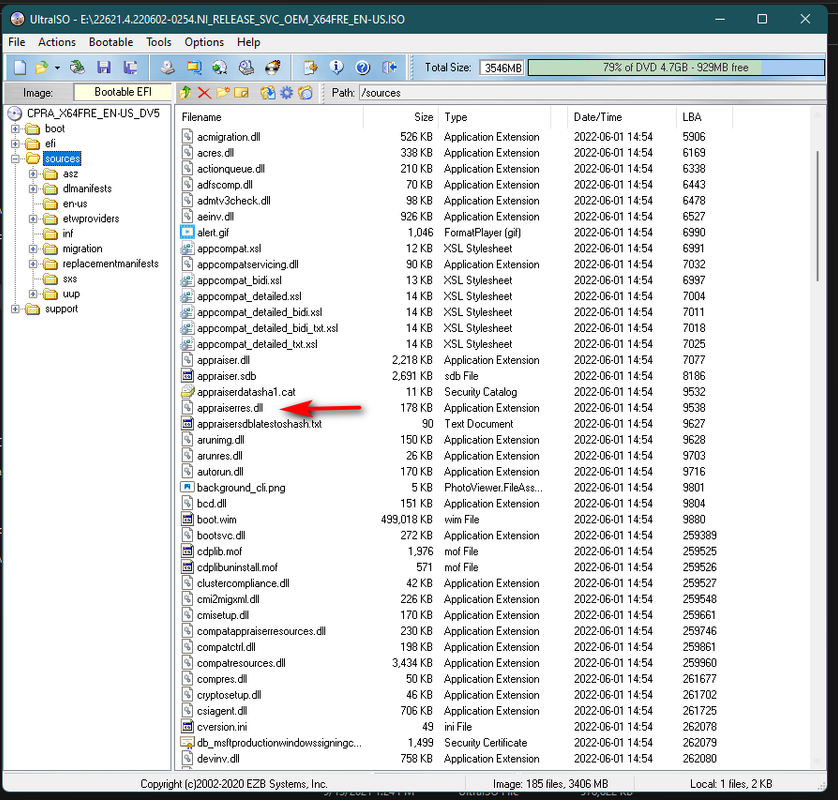The height and width of the screenshot is (800, 838).
Task: Expand the support folder node
Action: click(x=15, y=309)
